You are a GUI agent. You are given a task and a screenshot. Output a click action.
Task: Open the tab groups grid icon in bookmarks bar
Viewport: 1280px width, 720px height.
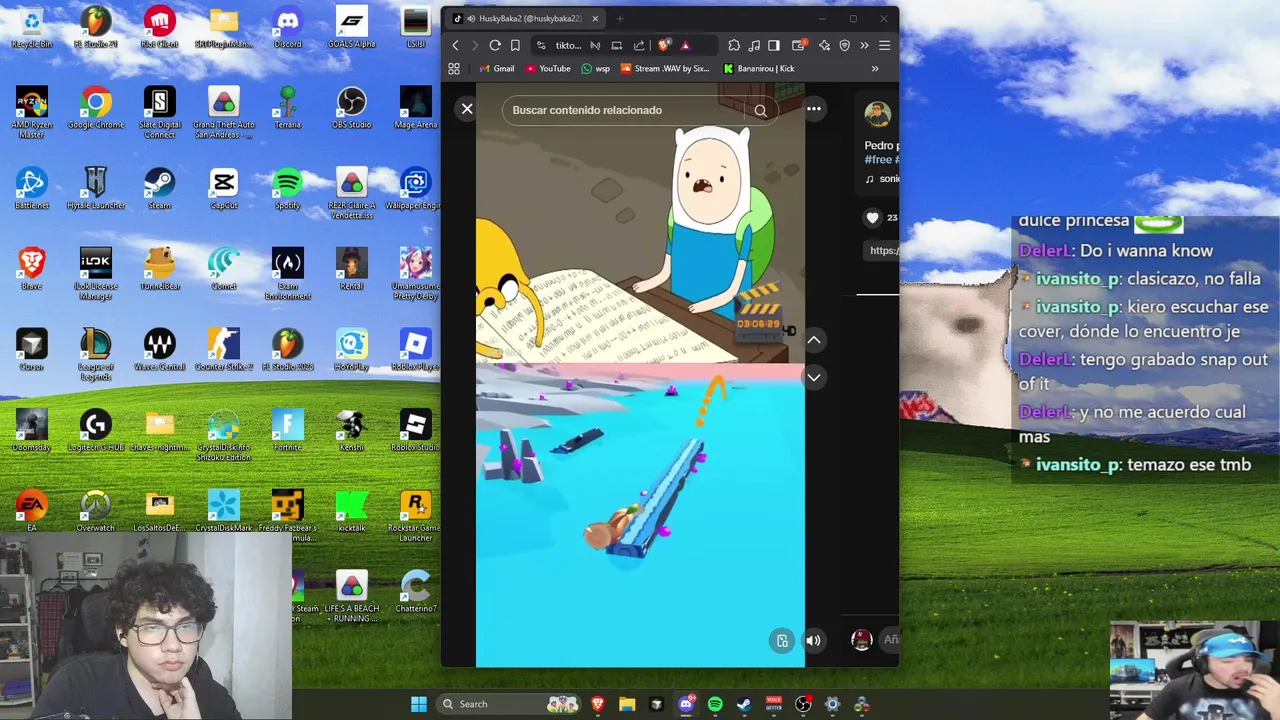[x=454, y=69]
